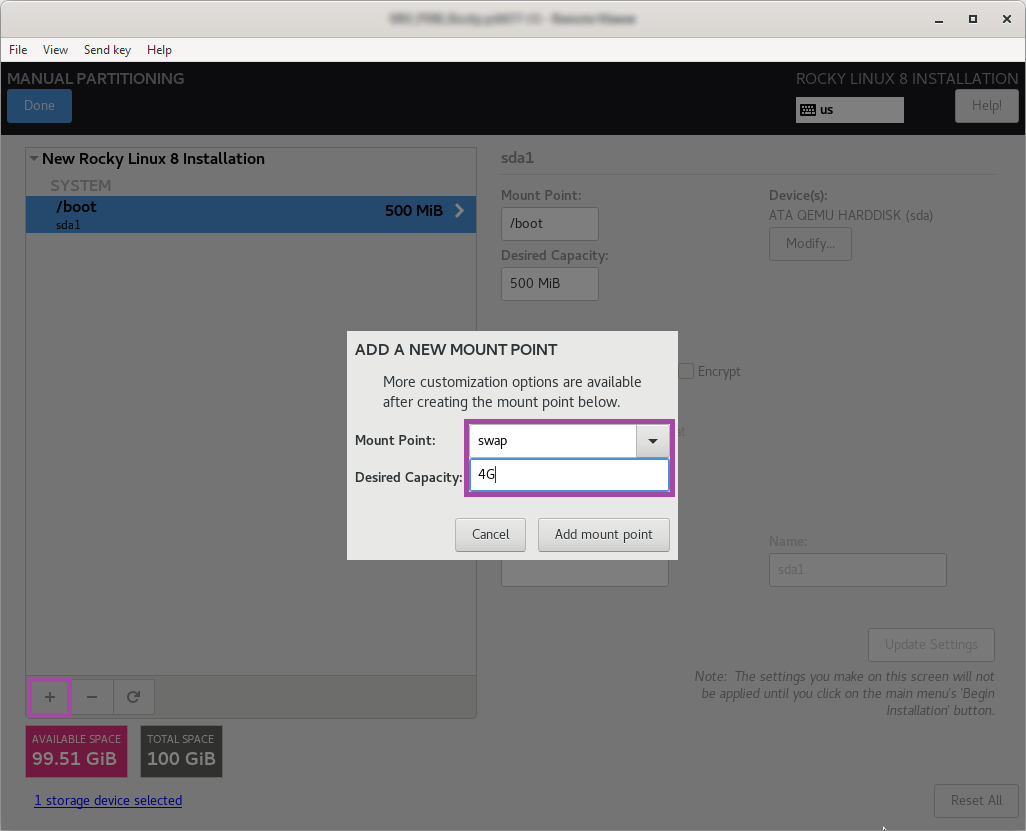Click the plus icon to add partition
1026x831 pixels.
(50, 697)
